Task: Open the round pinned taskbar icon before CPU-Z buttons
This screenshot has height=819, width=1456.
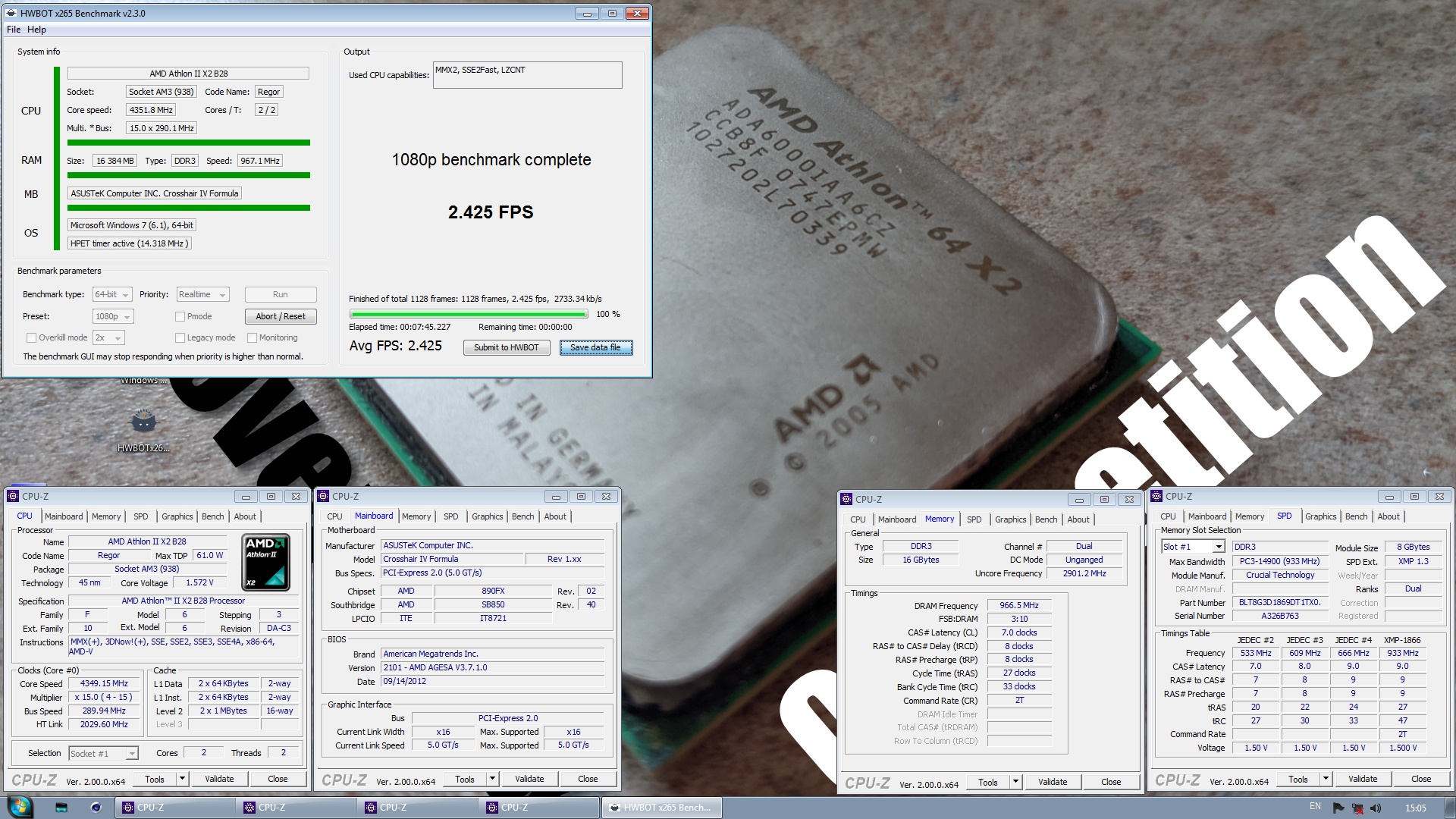Action: pyautogui.click(x=96, y=808)
